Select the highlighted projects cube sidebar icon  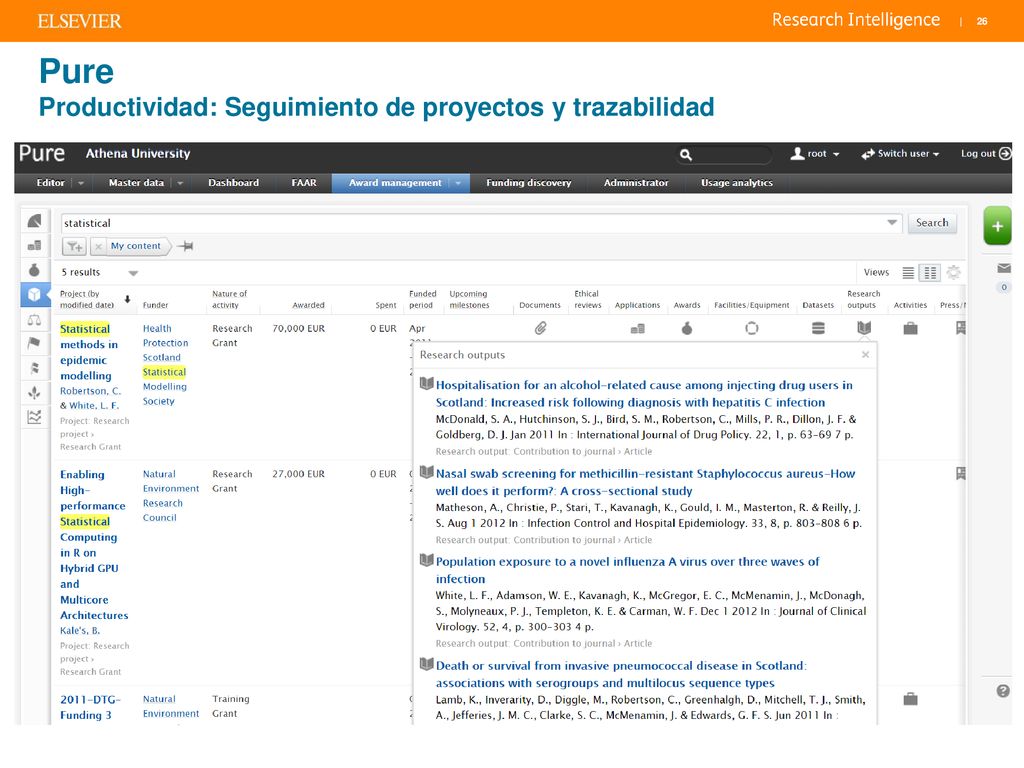(35, 295)
